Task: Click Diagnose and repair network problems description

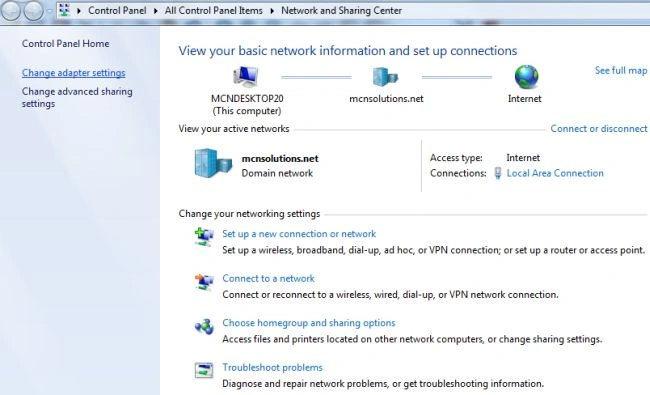Action: point(383,384)
